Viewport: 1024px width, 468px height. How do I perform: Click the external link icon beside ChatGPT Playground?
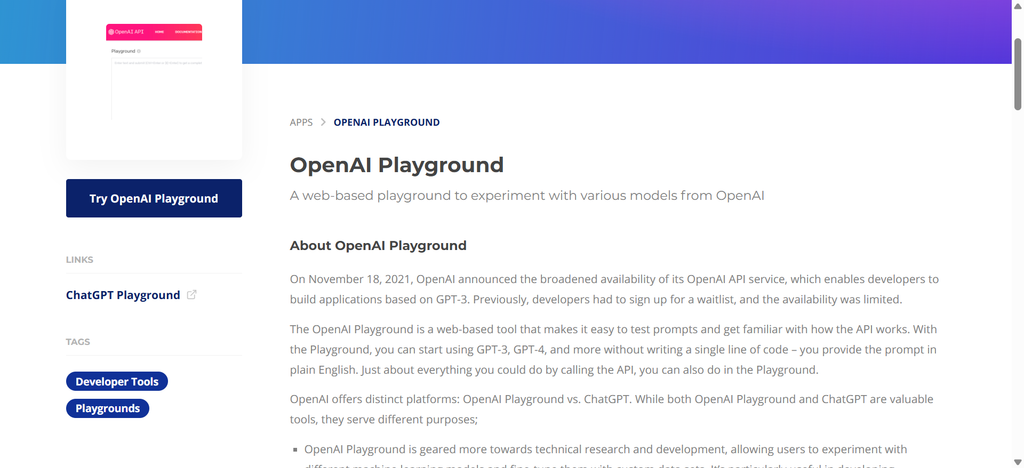[x=191, y=295]
